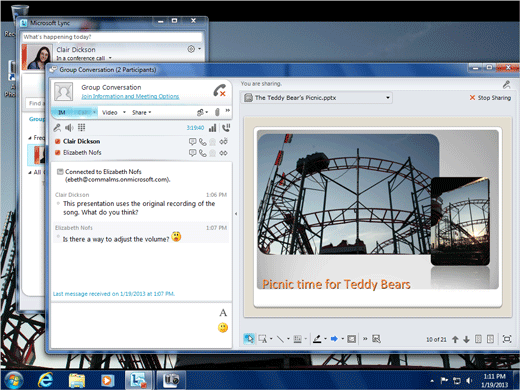This screenshot has width=520, height=390.
Task: Open Internet Explorer from taskbar
Action: point(45,380)
